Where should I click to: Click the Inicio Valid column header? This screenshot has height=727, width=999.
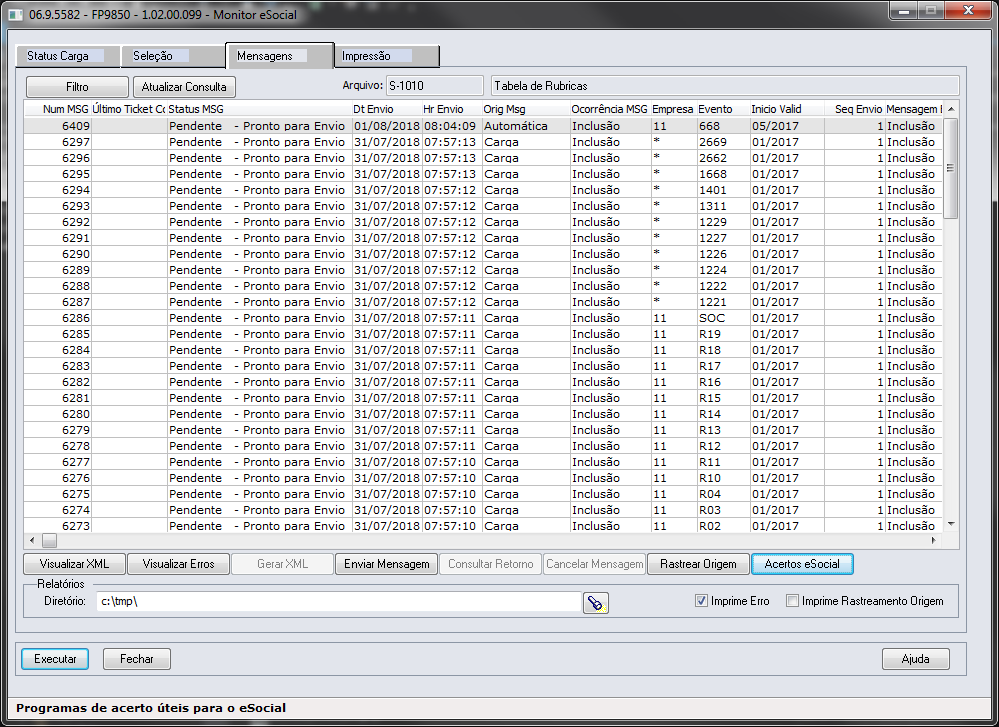(787, 109)
